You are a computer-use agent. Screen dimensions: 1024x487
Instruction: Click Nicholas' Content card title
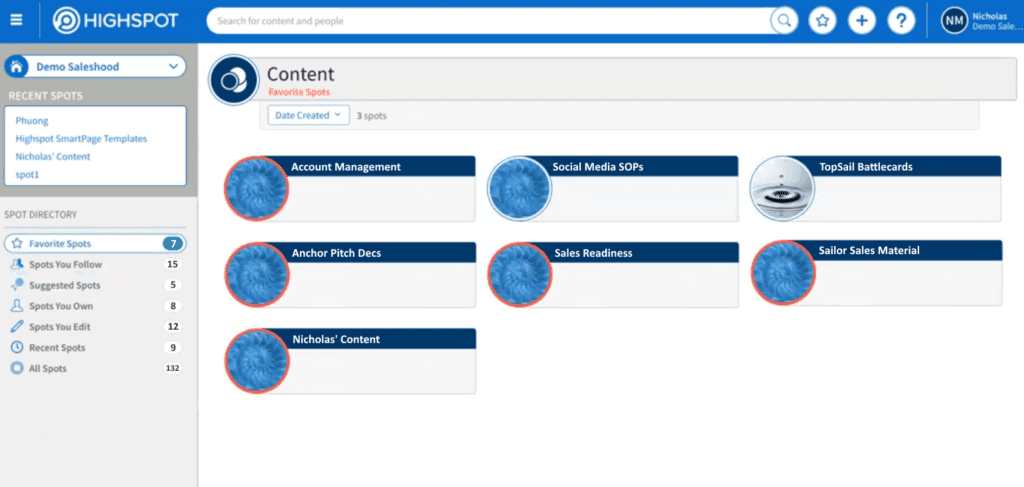pos(336,339)
